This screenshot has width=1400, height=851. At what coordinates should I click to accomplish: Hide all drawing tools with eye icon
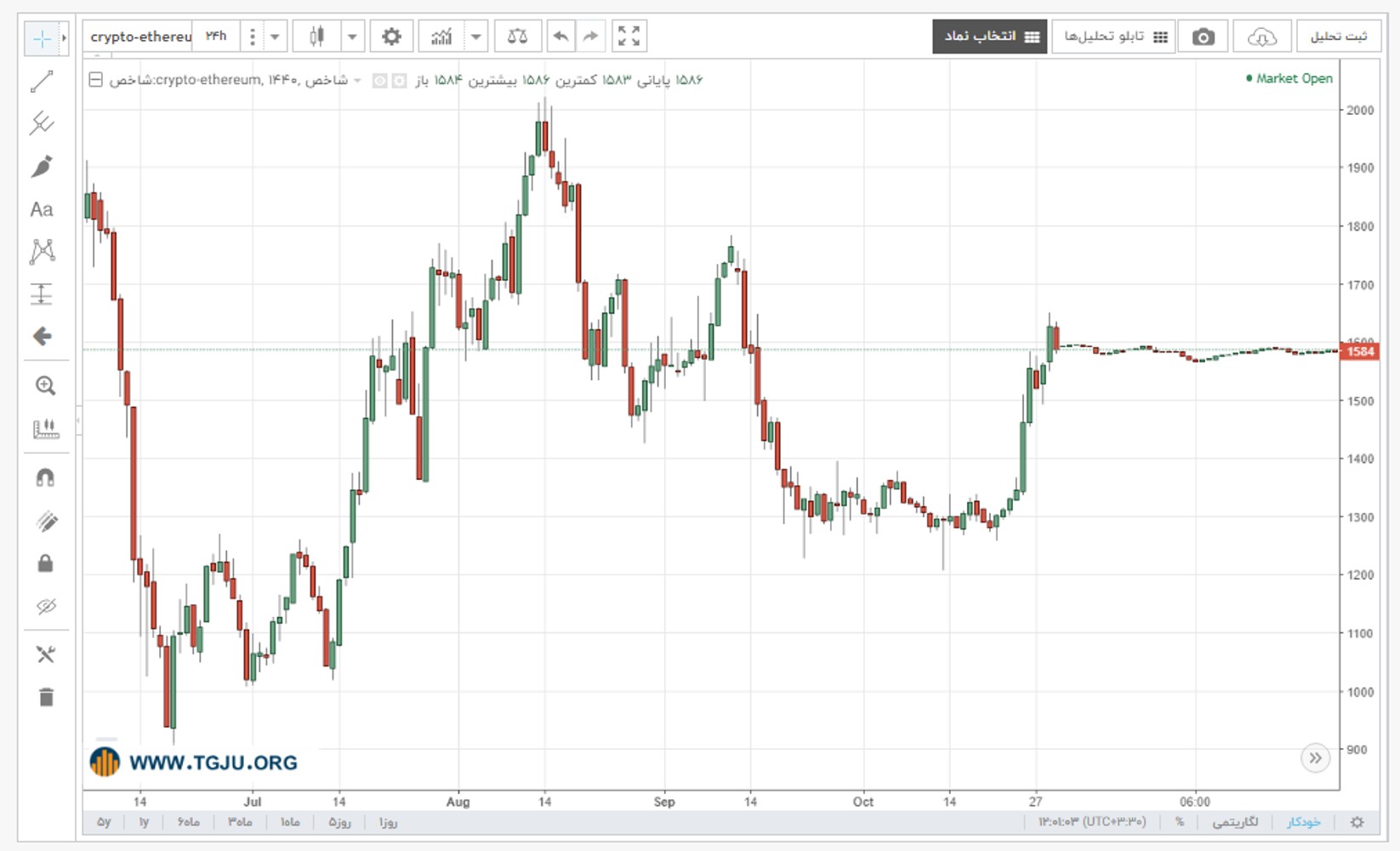(x=45, y=606)
